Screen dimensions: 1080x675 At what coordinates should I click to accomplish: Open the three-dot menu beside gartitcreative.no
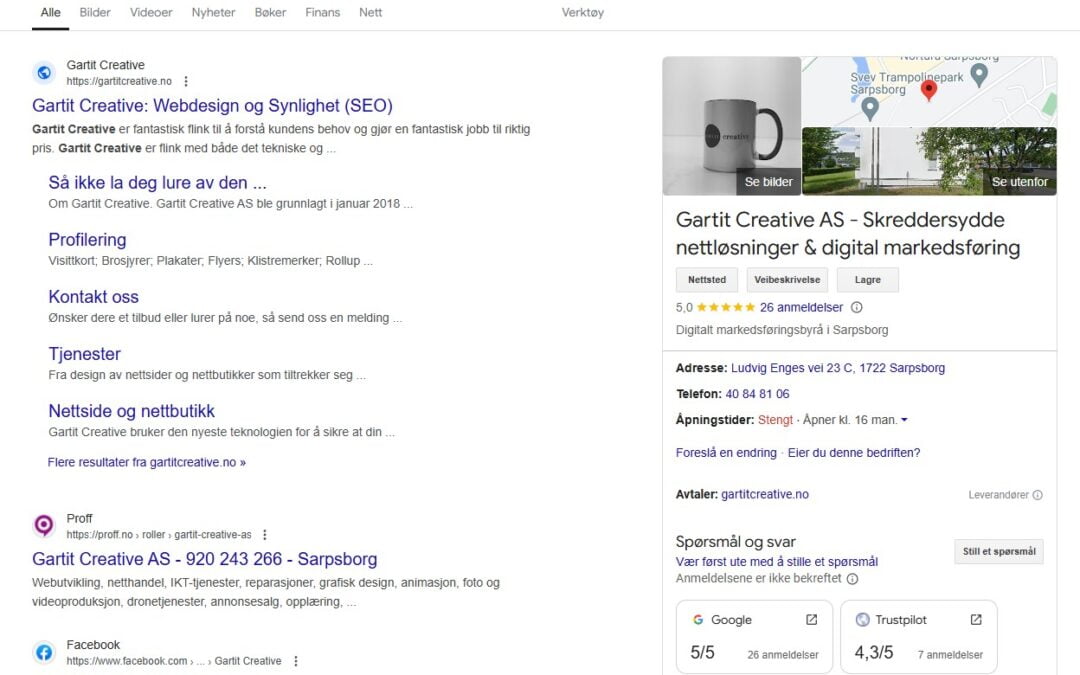point(188,80)
